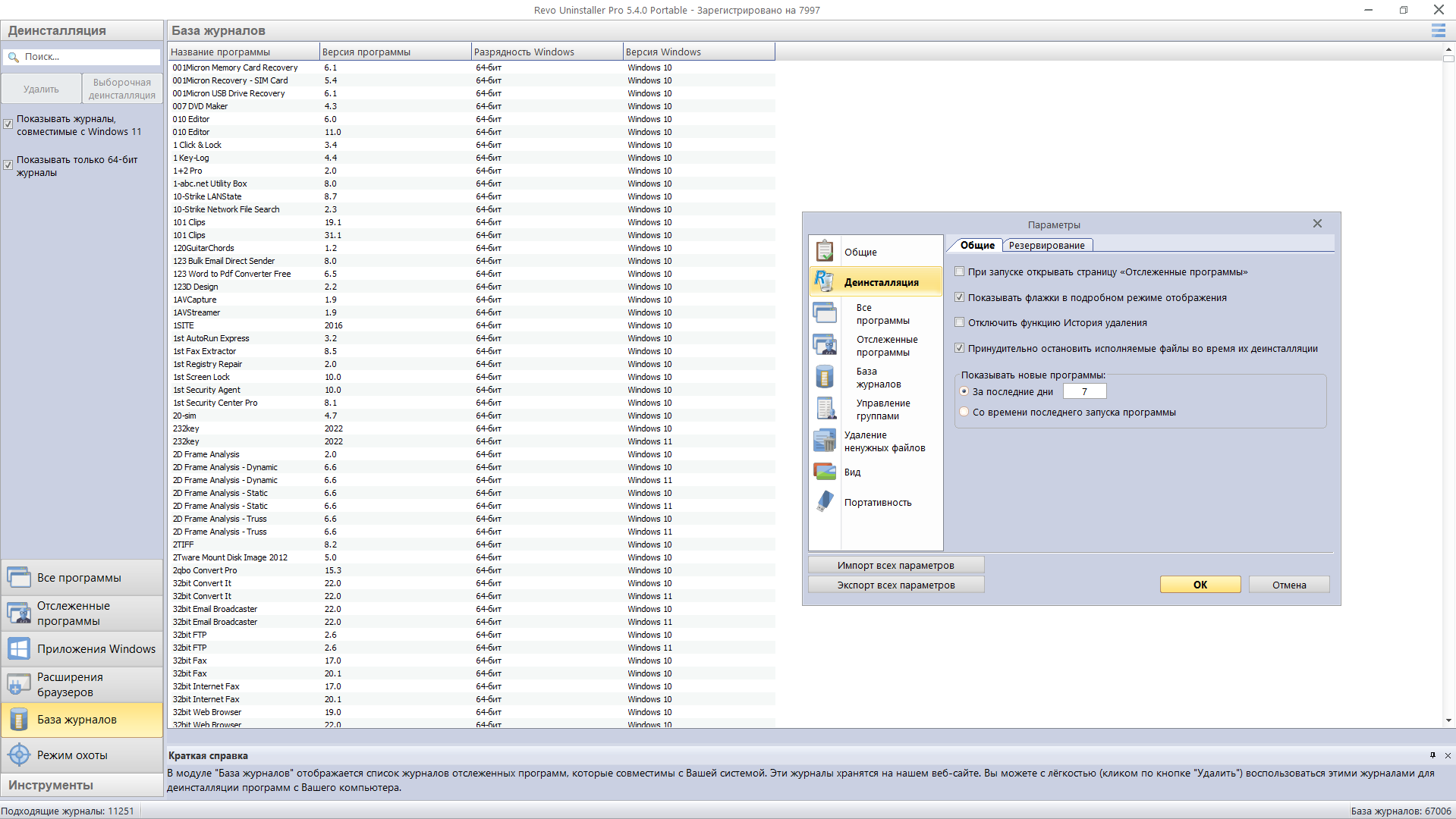Viewport: 1456px width, 819px height.
Task: Open the hamburger menu in top right corner
Action: [x=1437, y=31]
